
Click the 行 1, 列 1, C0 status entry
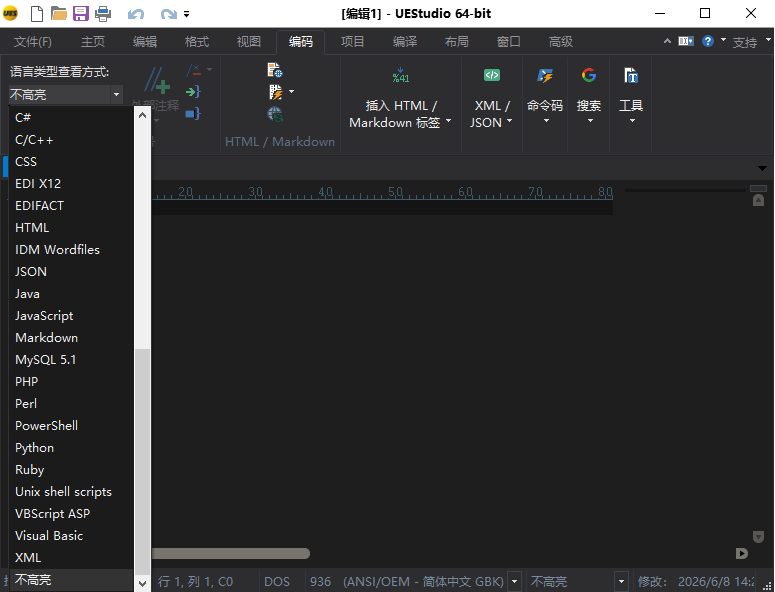click(196, 582)
